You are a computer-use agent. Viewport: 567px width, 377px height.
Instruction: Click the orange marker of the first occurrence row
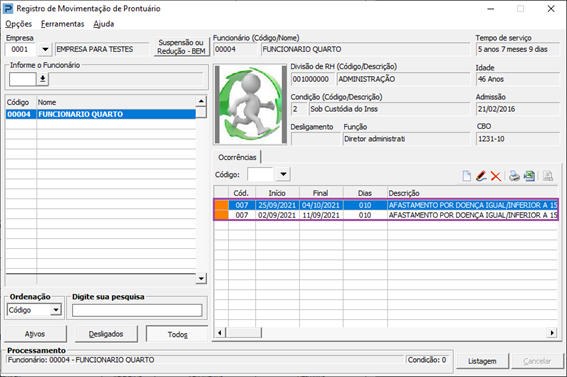point(221,205)
